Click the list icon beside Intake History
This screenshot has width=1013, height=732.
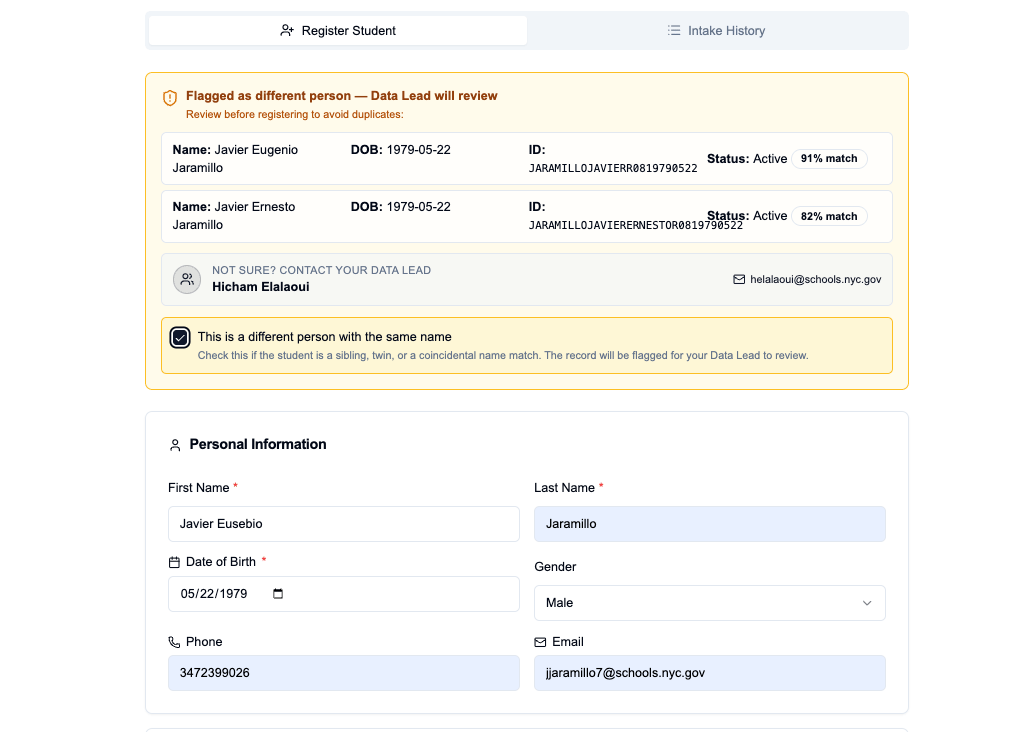674,30
